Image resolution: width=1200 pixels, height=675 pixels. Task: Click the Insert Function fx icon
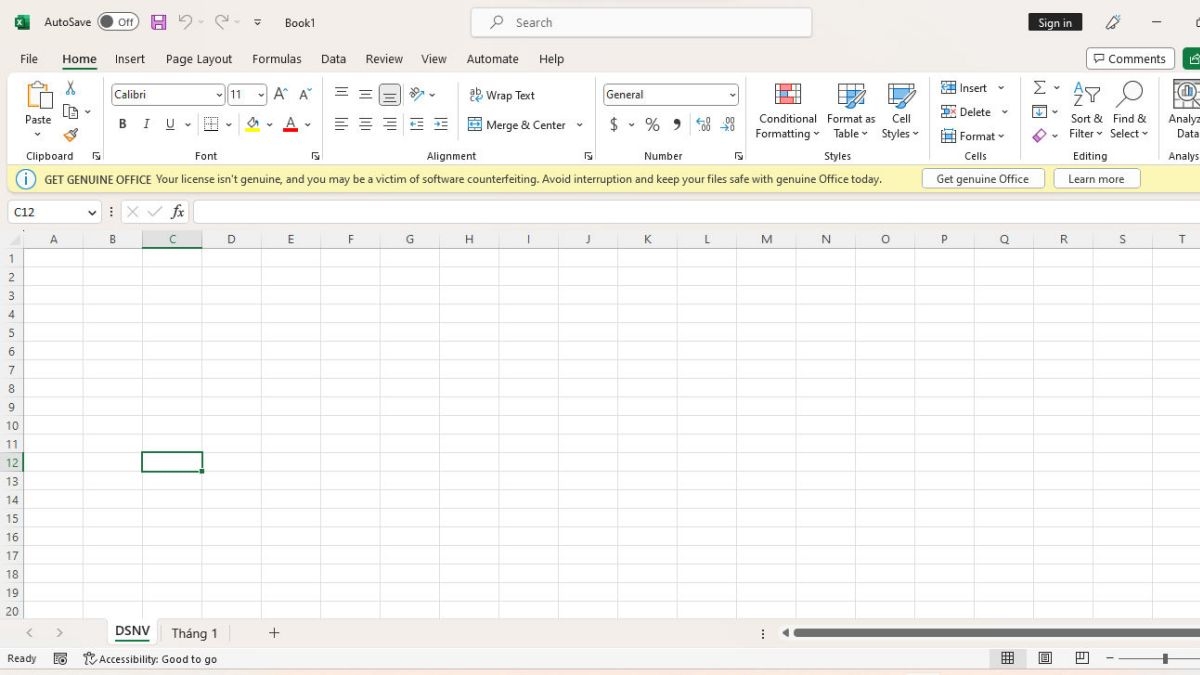tap(178, 212)
